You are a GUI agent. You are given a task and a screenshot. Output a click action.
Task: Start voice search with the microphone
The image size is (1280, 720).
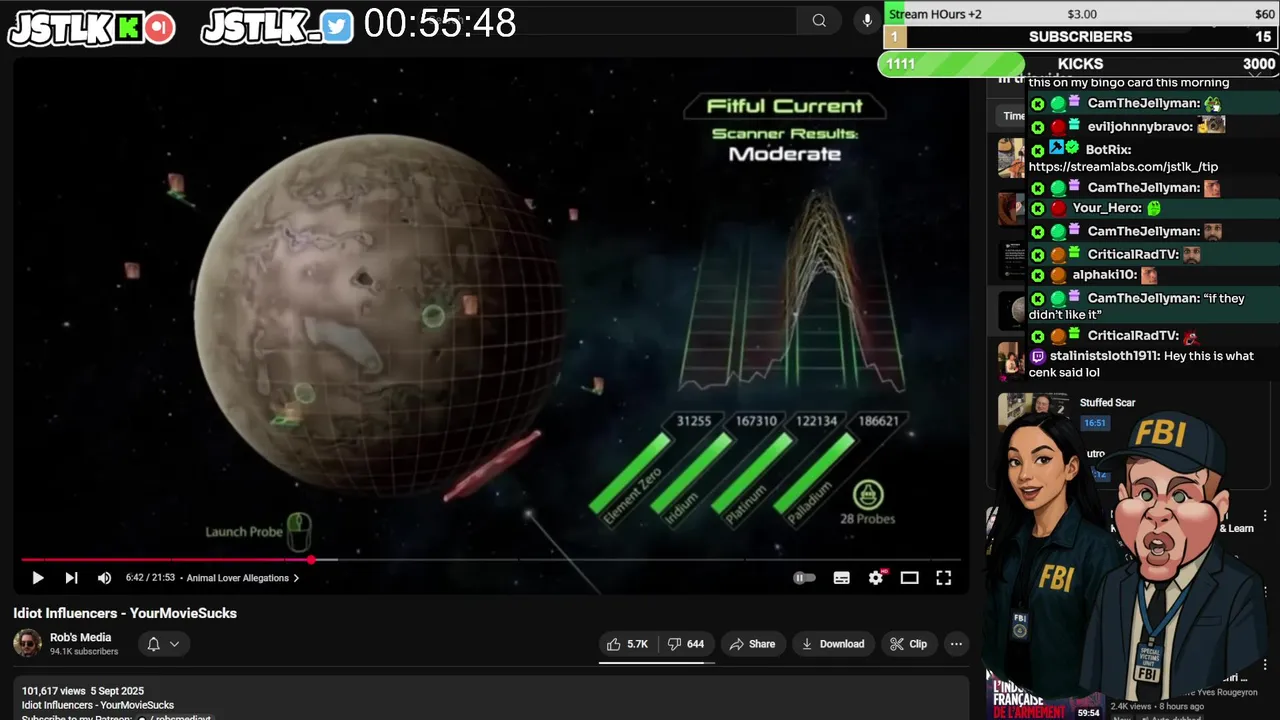coord(867,20)
